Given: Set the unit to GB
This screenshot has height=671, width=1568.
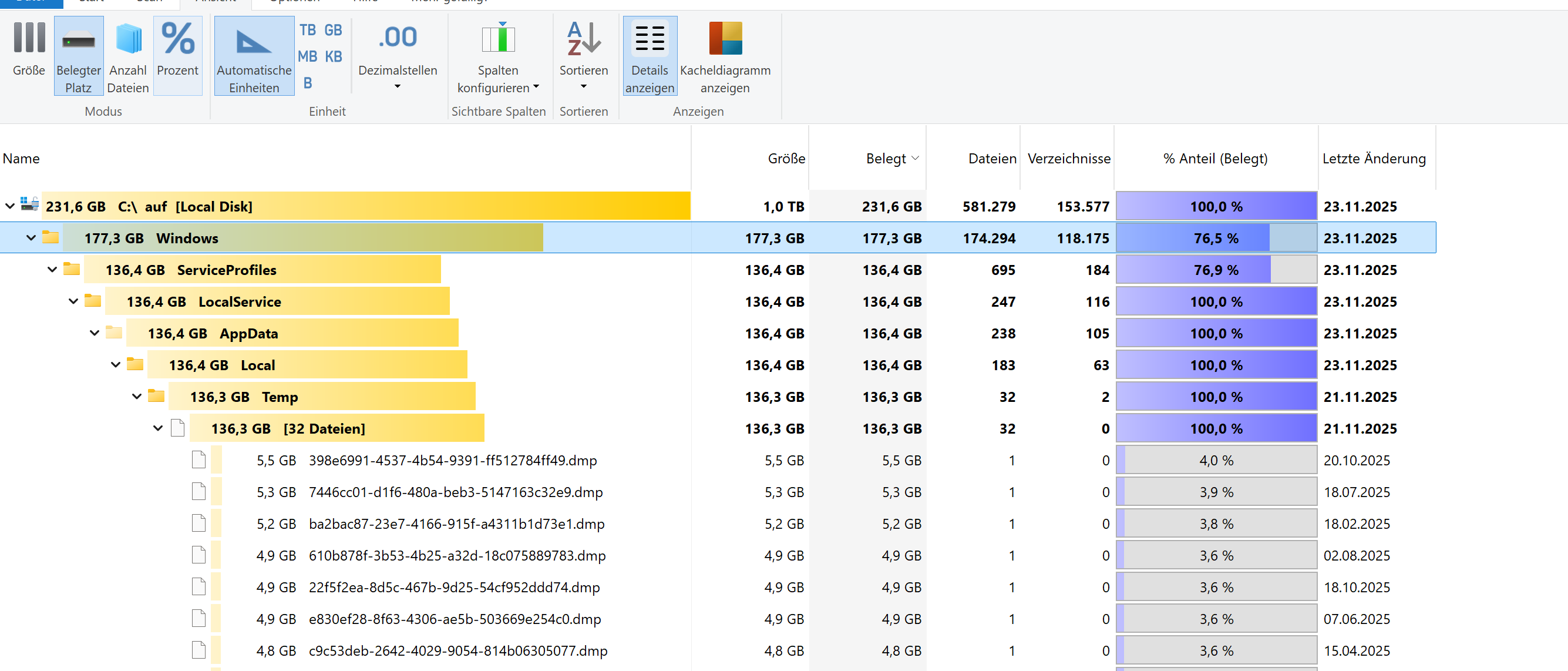Looking at the screenshot, I should pyautogui.click(x=333, y=30).
